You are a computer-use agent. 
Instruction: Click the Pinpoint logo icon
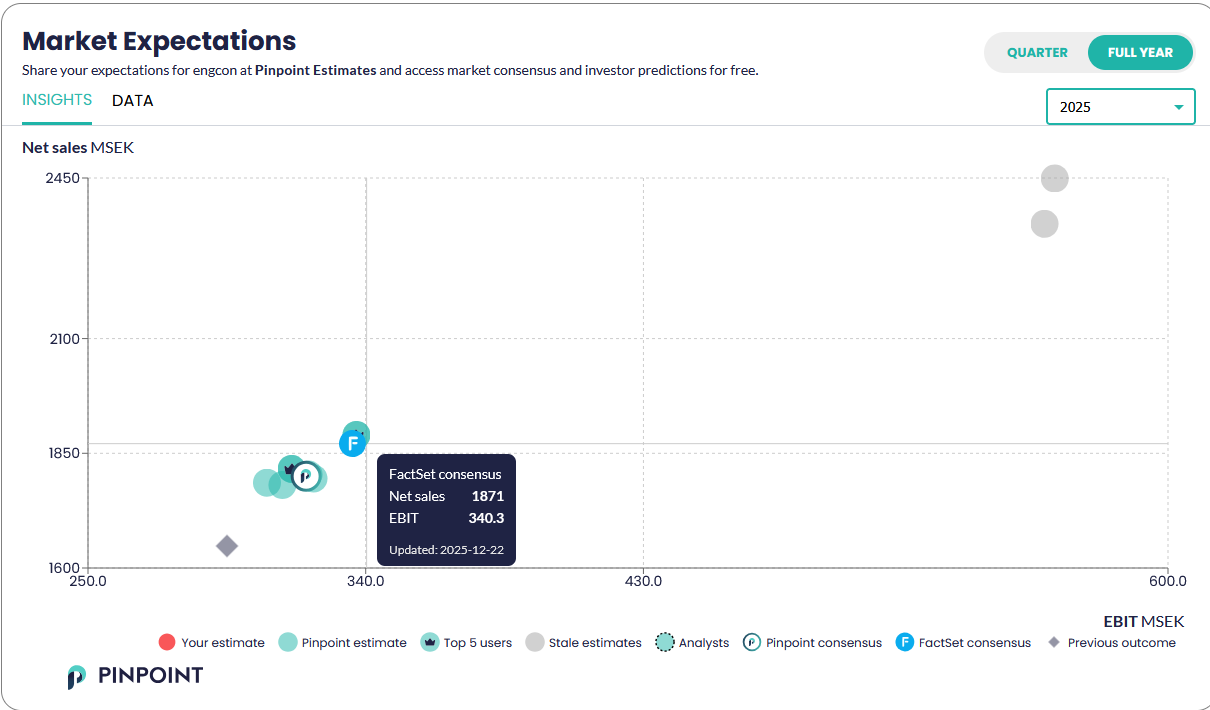tap(77, 676)
